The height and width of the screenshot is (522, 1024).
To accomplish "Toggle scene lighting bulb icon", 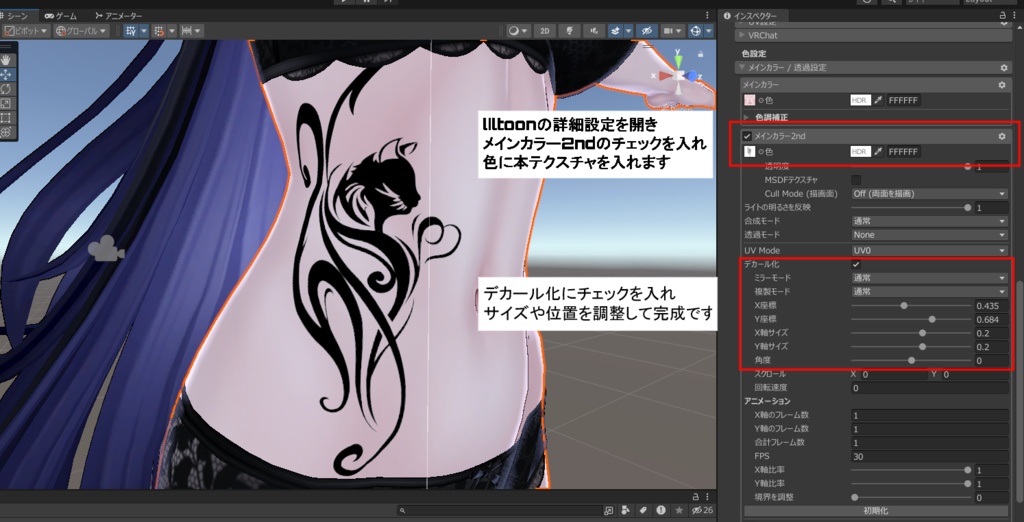I will (x=569, y=31).
